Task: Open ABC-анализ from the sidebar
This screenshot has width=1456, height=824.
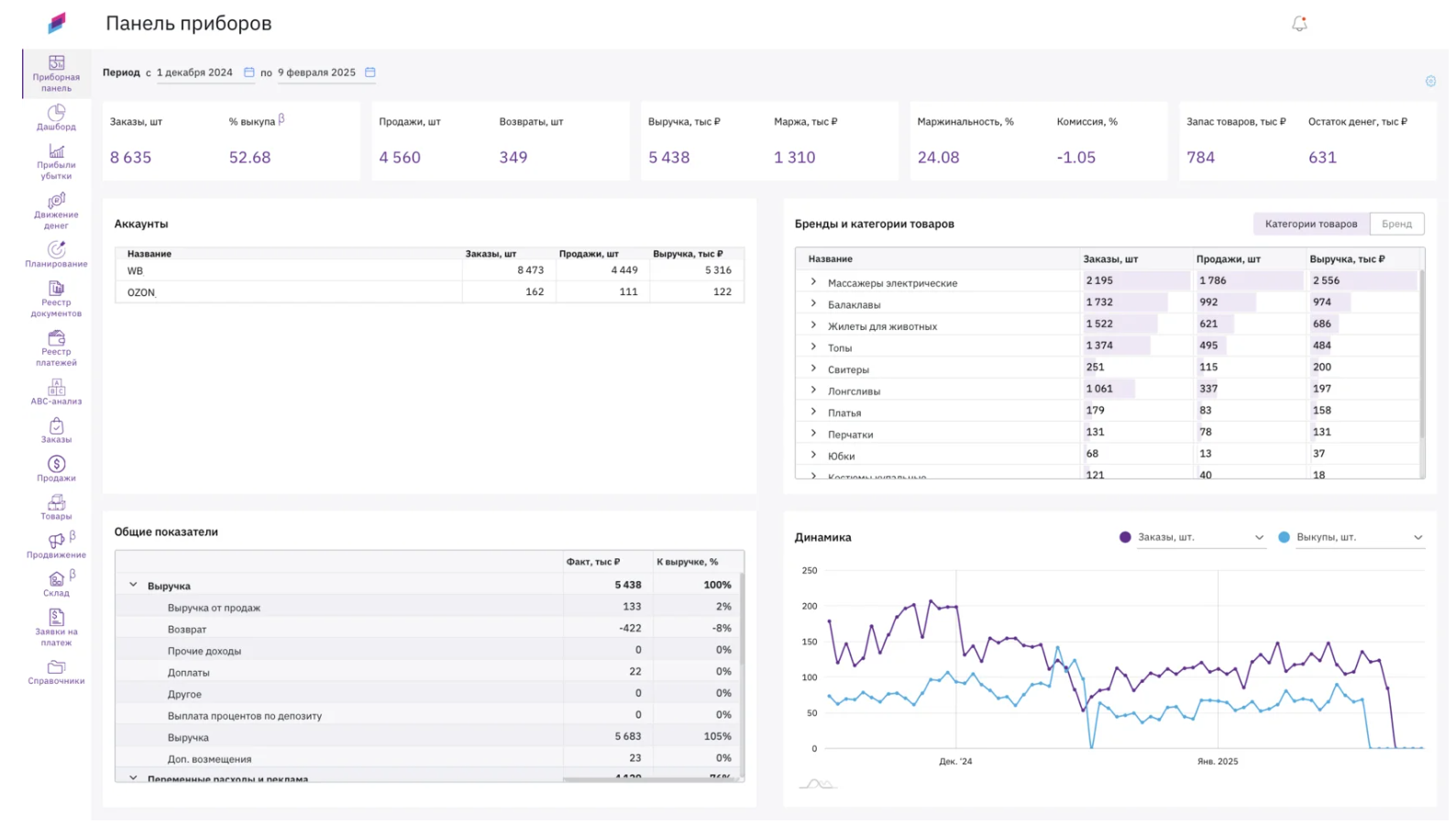Action: pos(56,391)
